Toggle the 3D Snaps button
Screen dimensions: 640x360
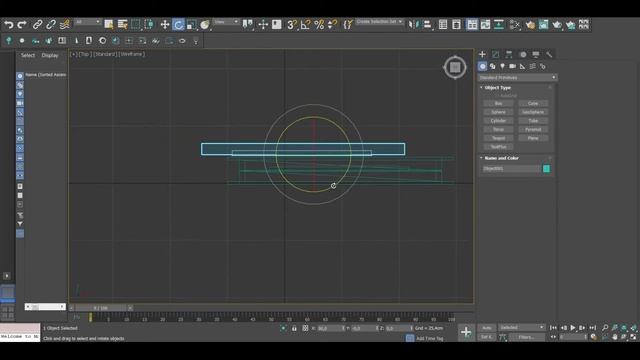pyautogui.click(x=292, y=25)
